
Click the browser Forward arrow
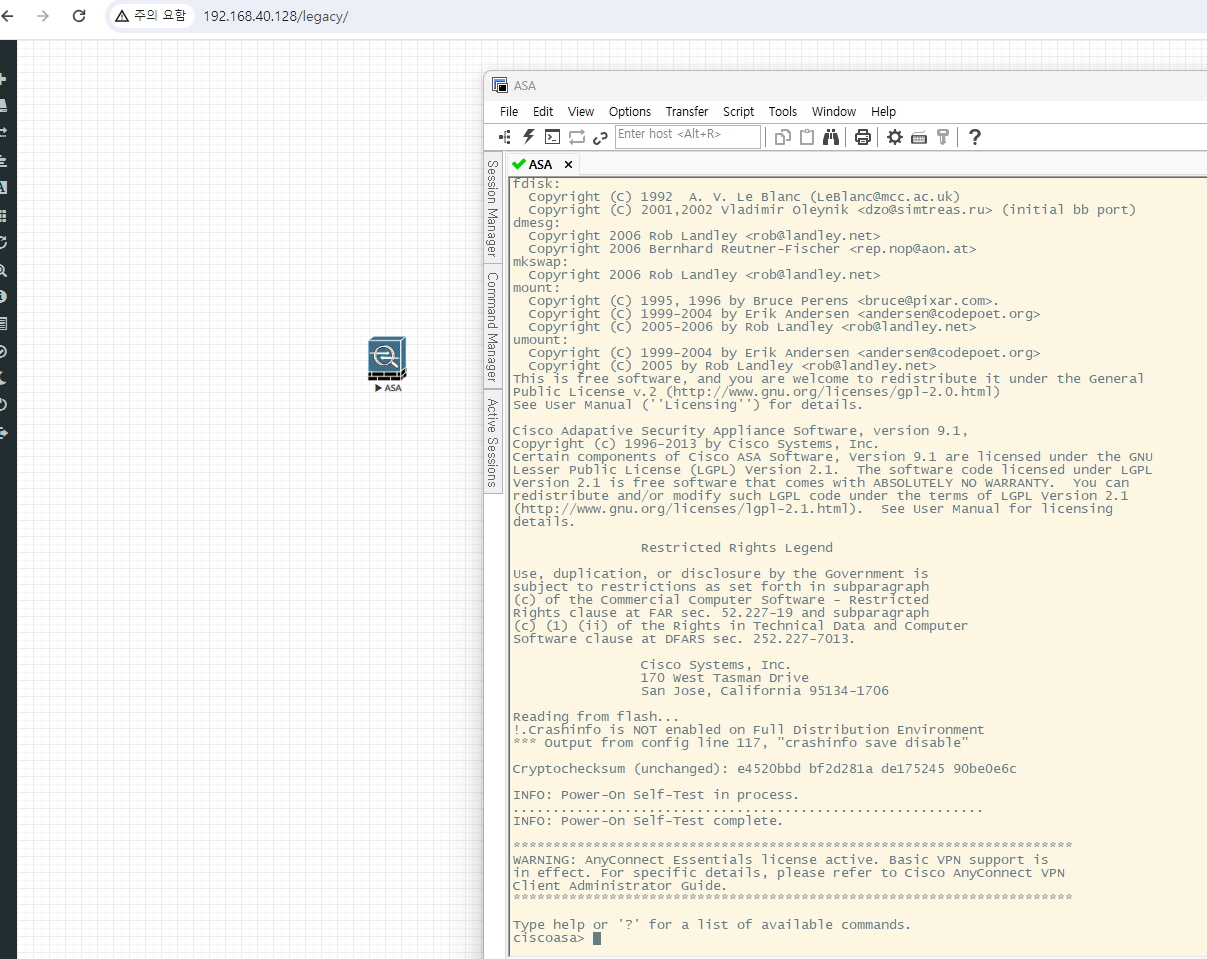pyautogui.click(x=42, y=16)
